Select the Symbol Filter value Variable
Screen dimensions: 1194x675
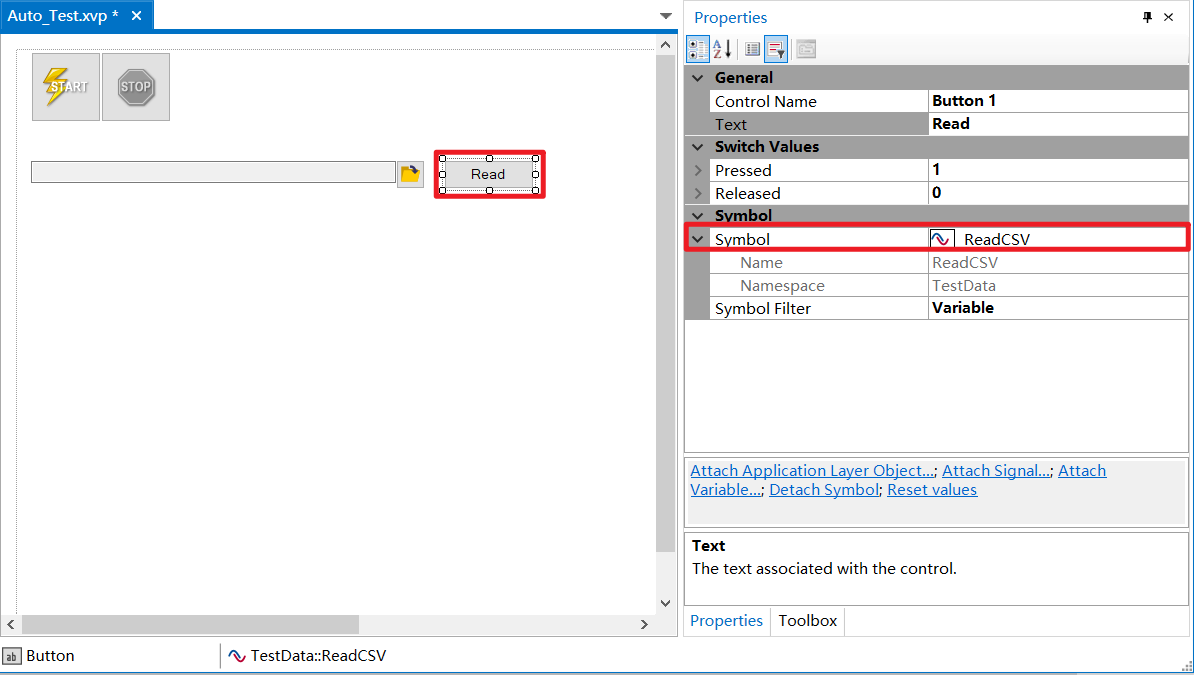[1058, 308]
